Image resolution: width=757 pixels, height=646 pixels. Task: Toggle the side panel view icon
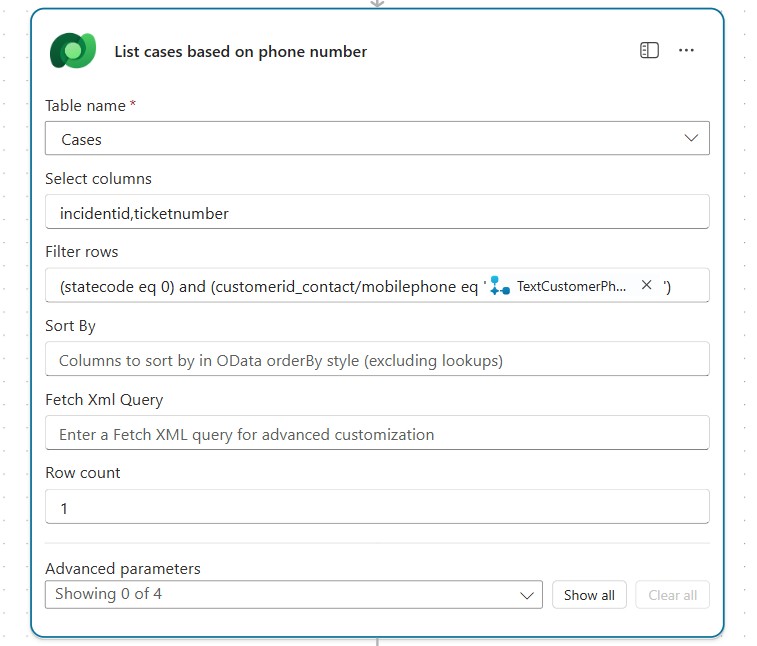coord(649,51)
